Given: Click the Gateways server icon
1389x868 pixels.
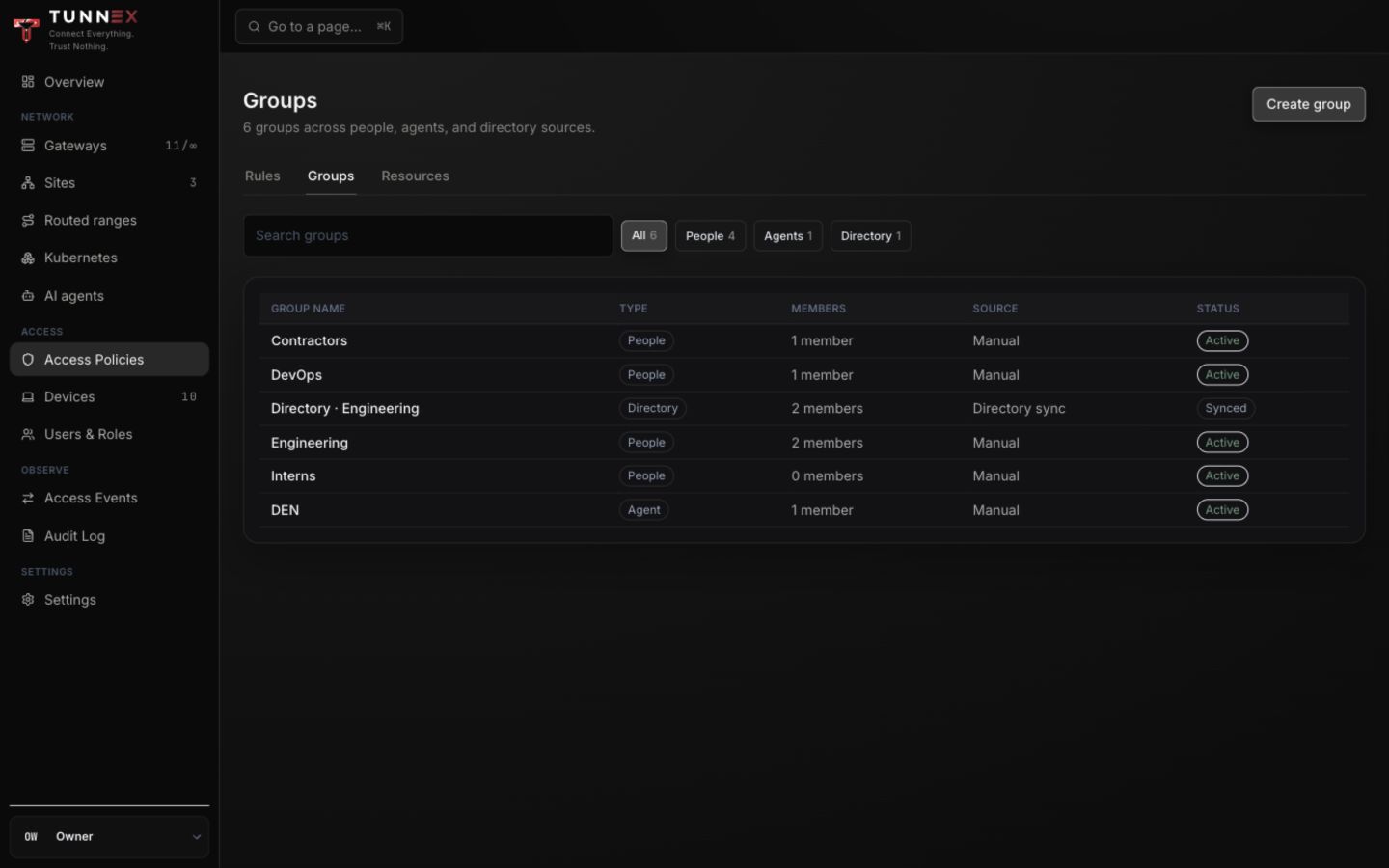Looking at the screenshot, I should [28, 146].
